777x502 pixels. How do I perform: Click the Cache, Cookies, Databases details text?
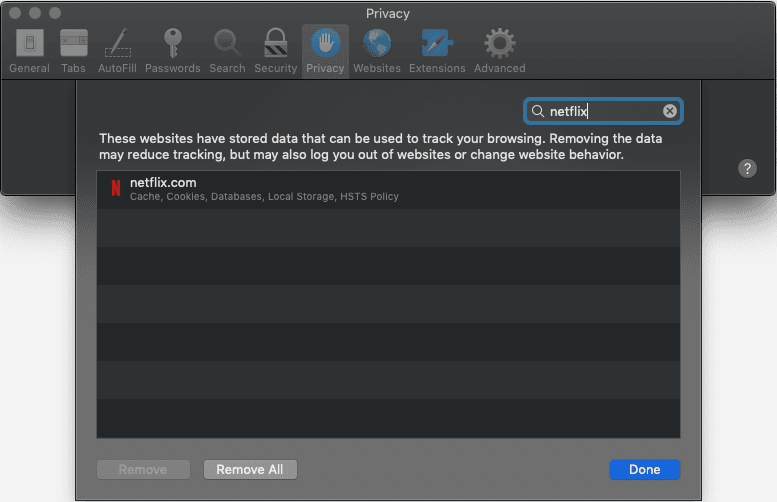[264, 197]
